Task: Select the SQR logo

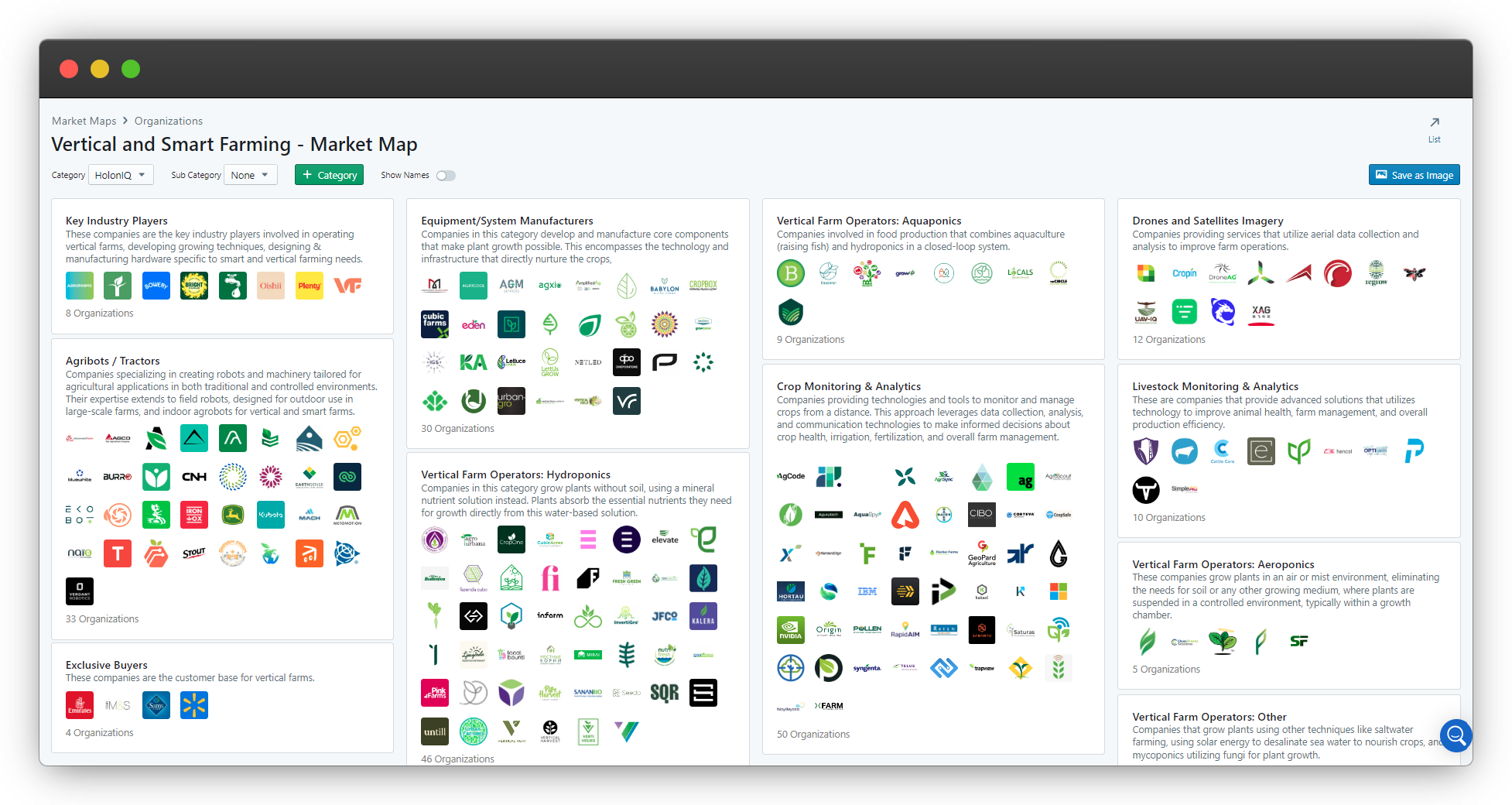Action: pos(665,693)
